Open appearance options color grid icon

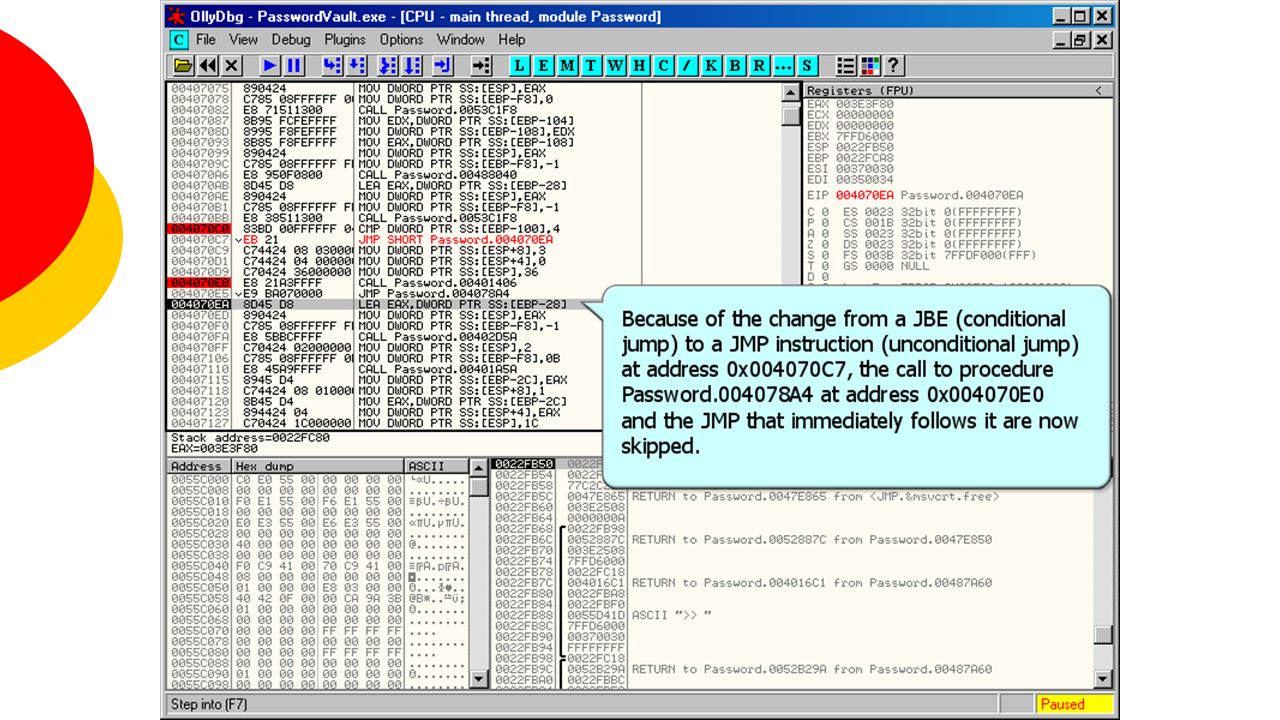click(870, 65)
